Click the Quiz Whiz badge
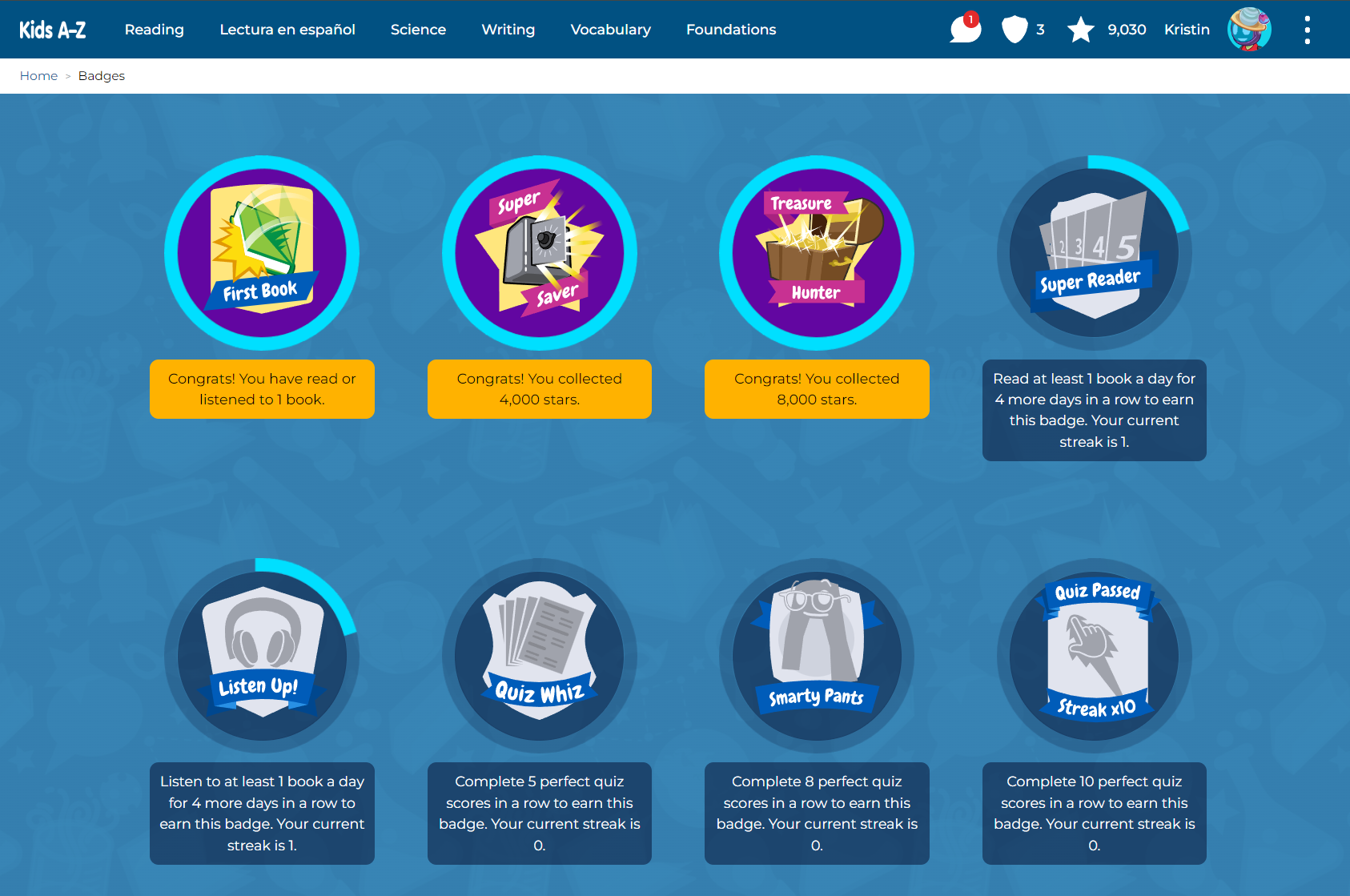Viewport: 1350px width, 896px height. point(540,656)
